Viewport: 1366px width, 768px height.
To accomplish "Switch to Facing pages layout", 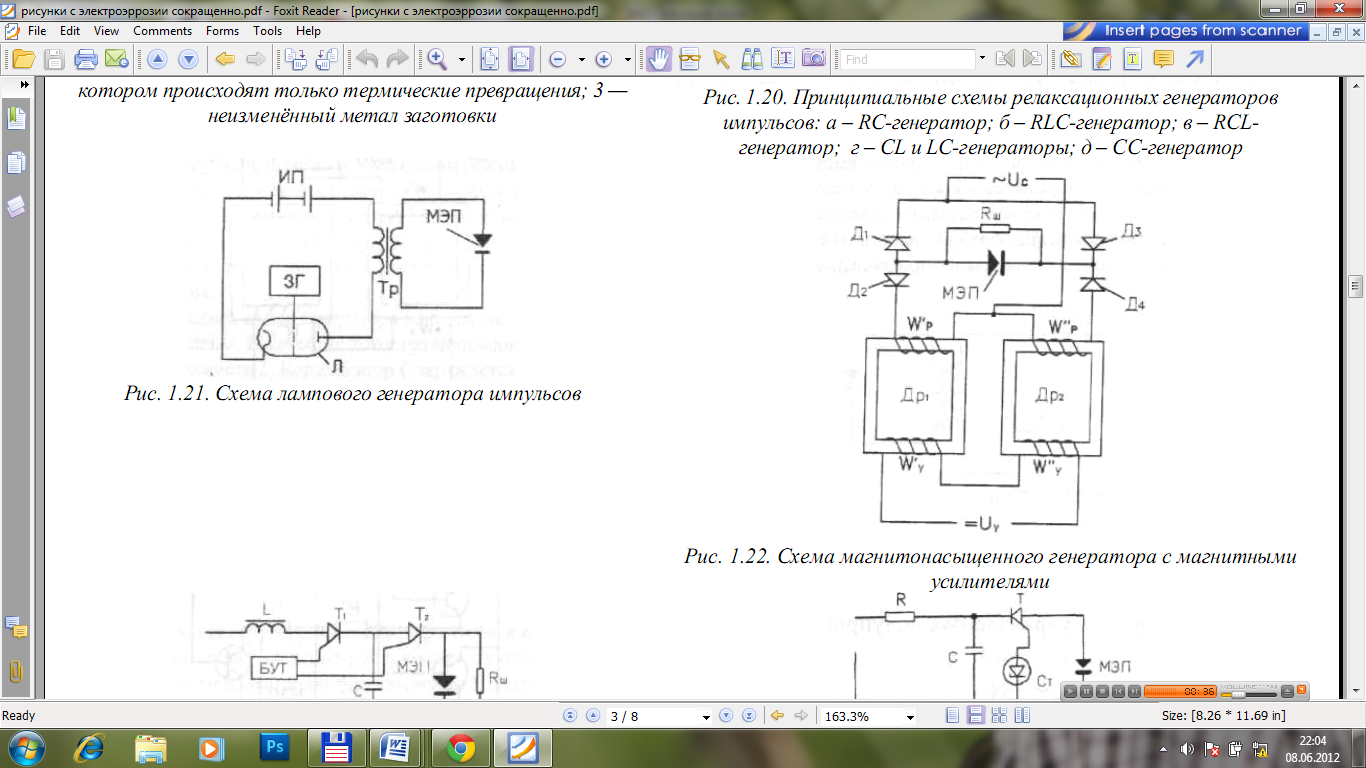I will coord(1021,716).
